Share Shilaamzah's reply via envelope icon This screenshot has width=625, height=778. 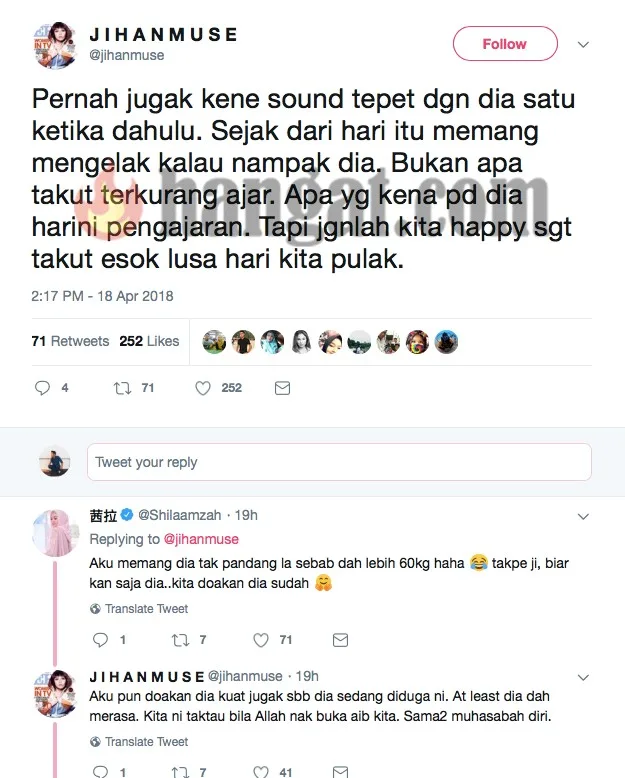340,640
